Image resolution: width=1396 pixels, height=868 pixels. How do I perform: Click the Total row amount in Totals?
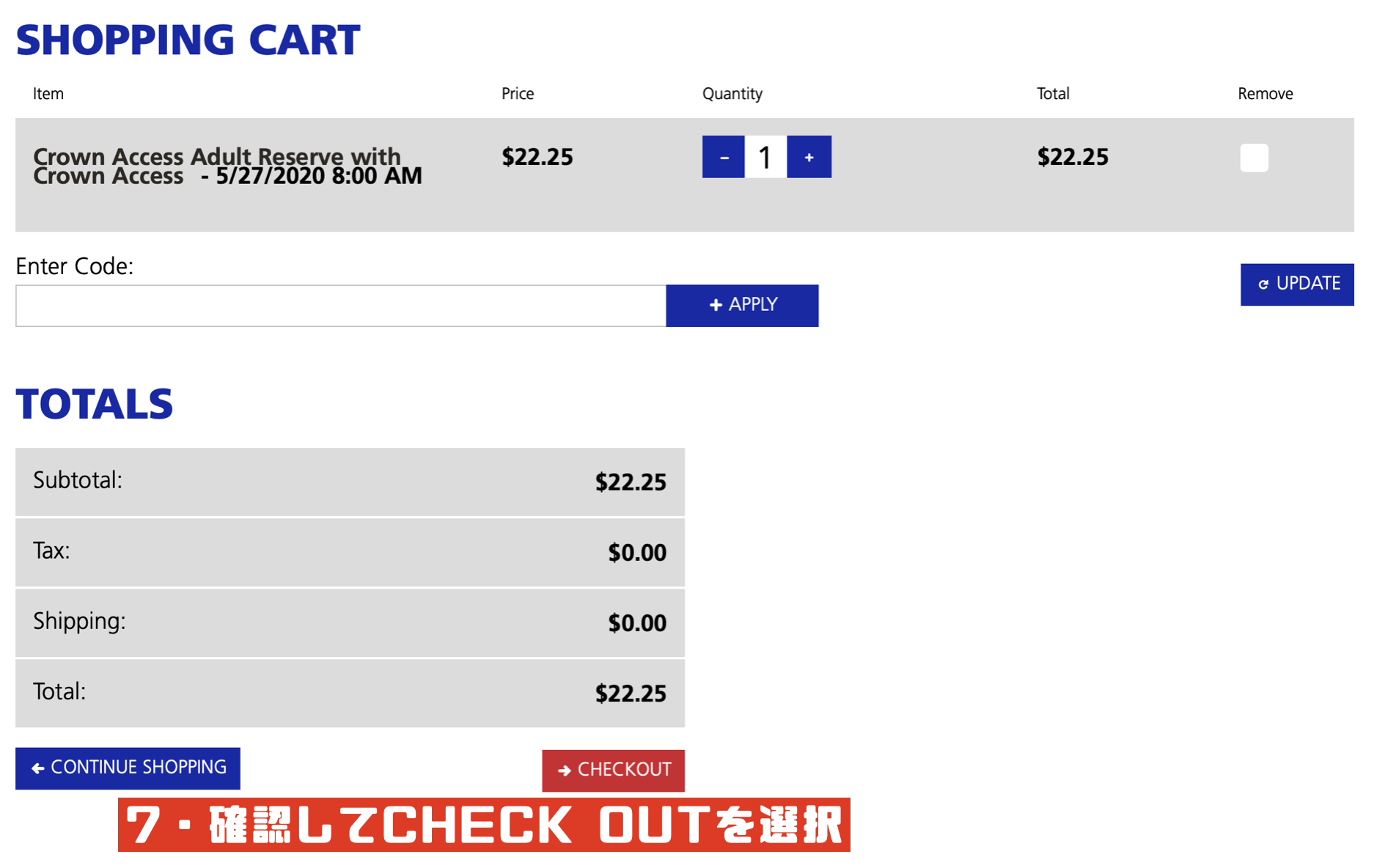coord(631,694)
